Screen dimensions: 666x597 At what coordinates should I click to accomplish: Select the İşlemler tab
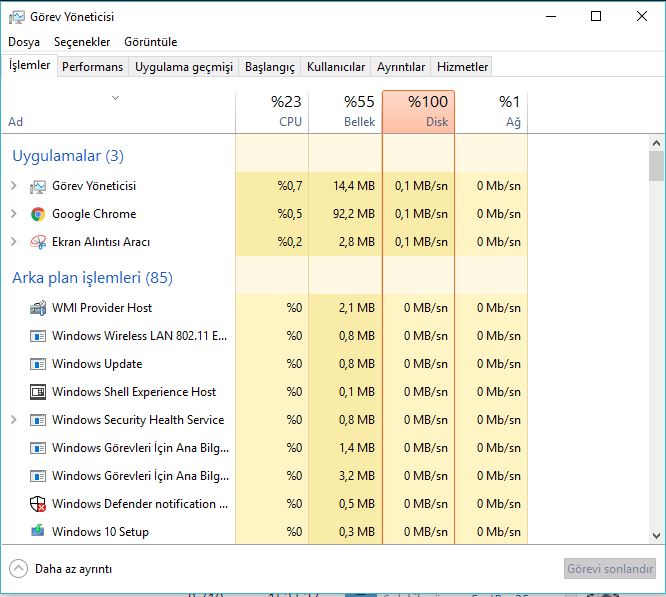tap(29, 65)
